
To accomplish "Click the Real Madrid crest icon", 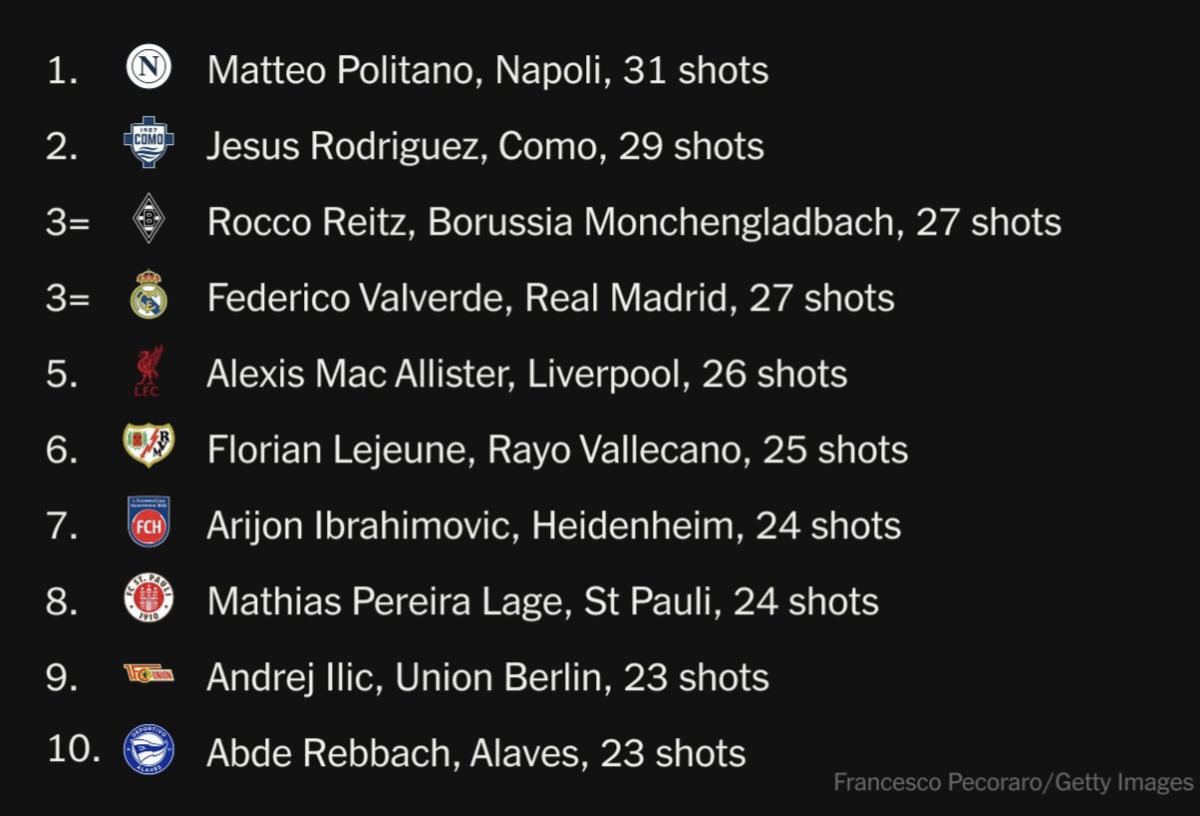I will pos(149,295).
